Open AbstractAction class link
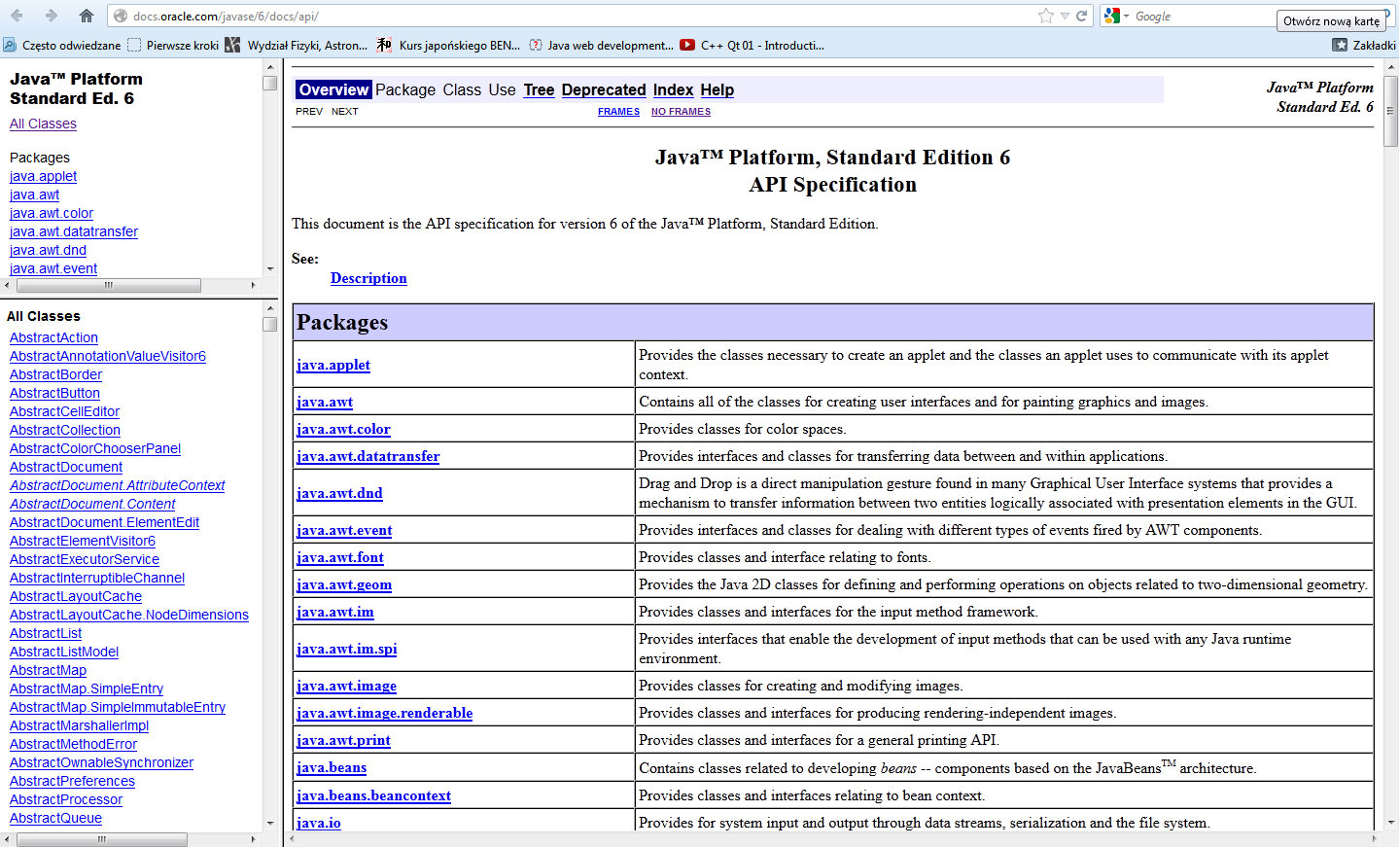1400x847 pixels. [53, 337]
